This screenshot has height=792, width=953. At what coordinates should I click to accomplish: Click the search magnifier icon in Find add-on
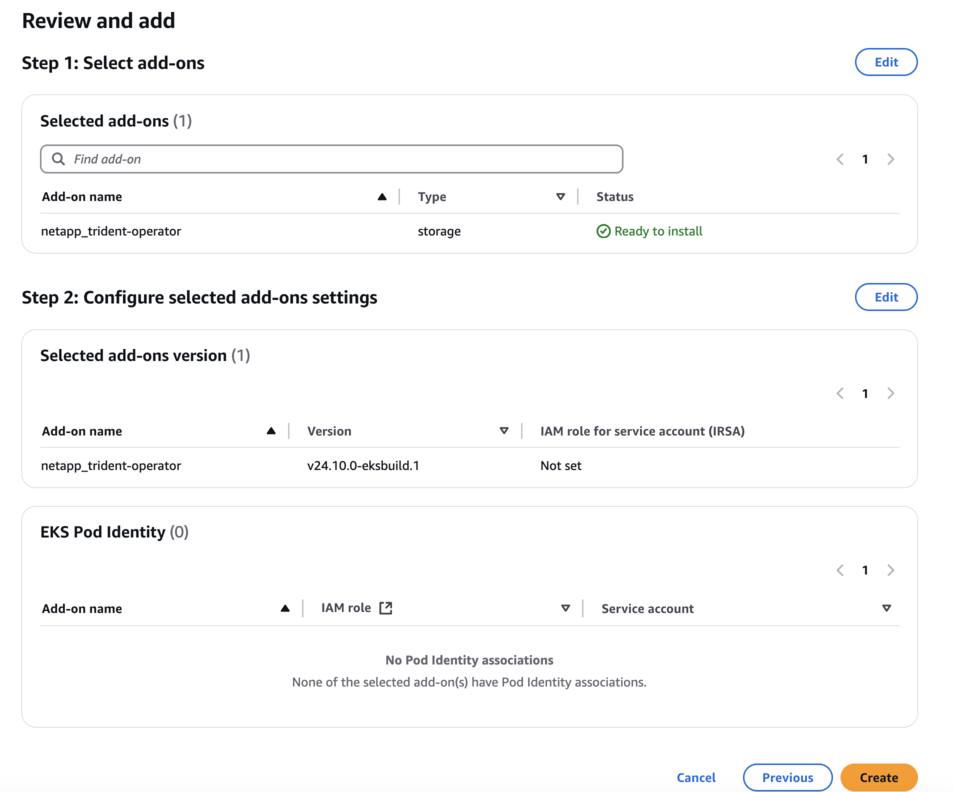pyautogui.click(x=58, y=159)
